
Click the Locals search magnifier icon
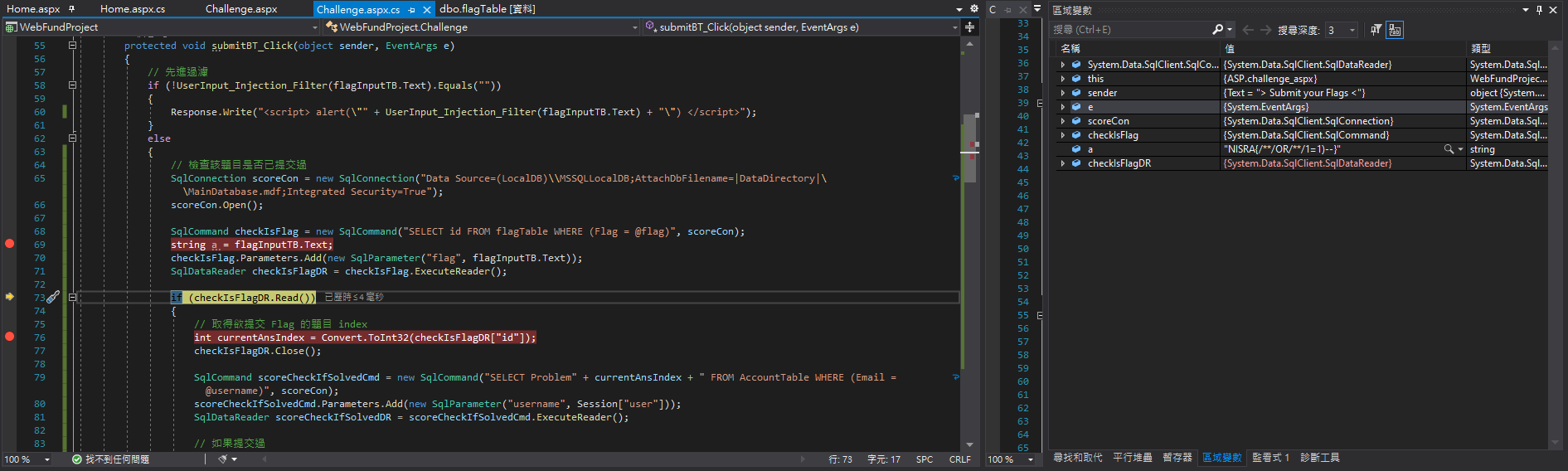pos(1217,30)
